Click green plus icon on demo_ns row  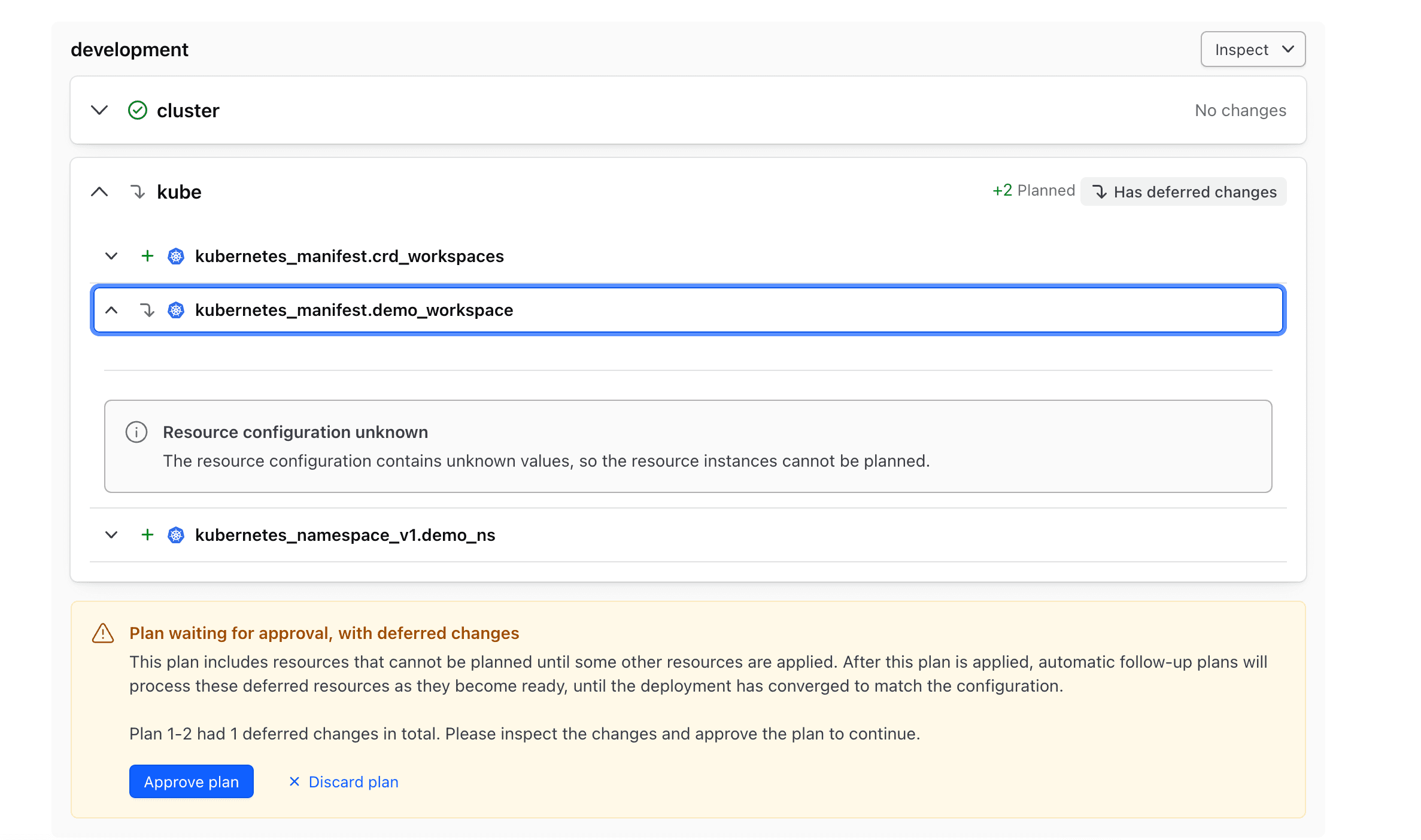147,535
